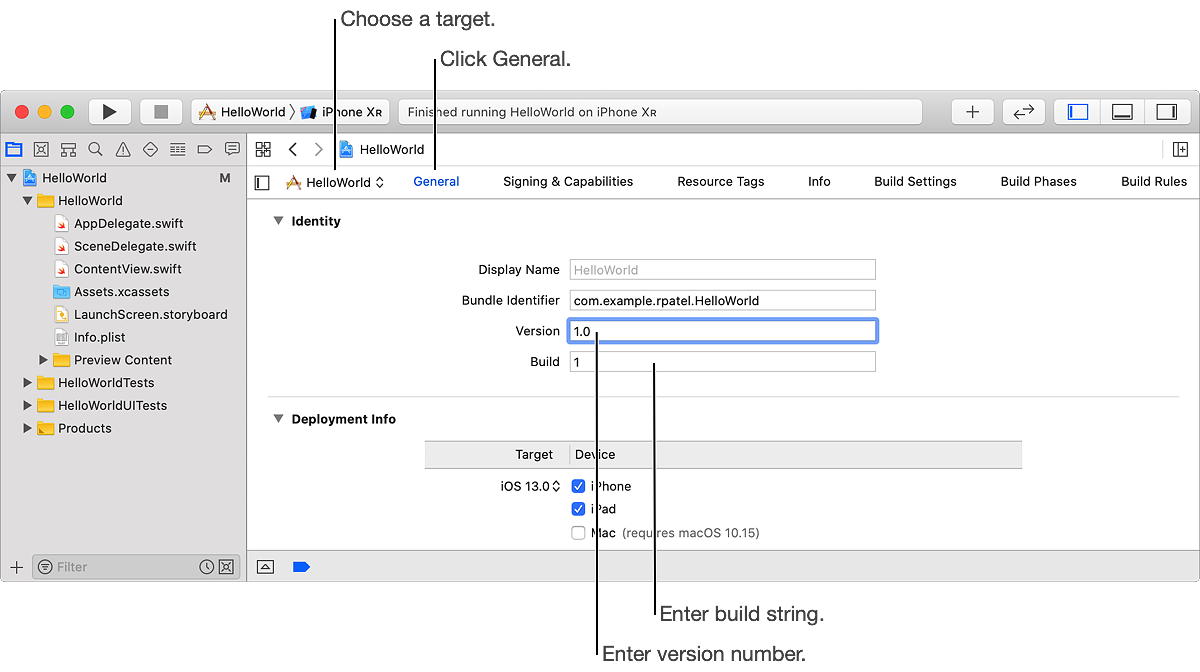Choose the HelloWorld scheme in the toolbar
1200x672 pixels.
(x=241, y=112)
